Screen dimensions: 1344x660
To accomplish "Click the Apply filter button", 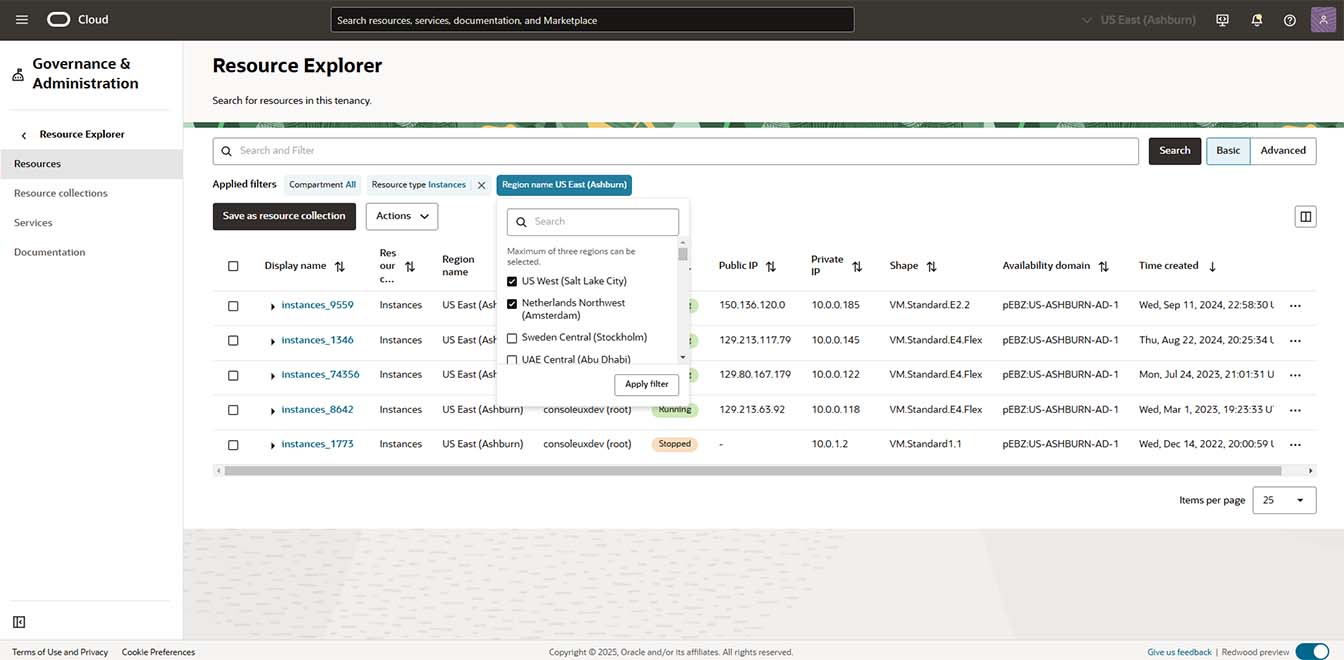I will [646, 385].
